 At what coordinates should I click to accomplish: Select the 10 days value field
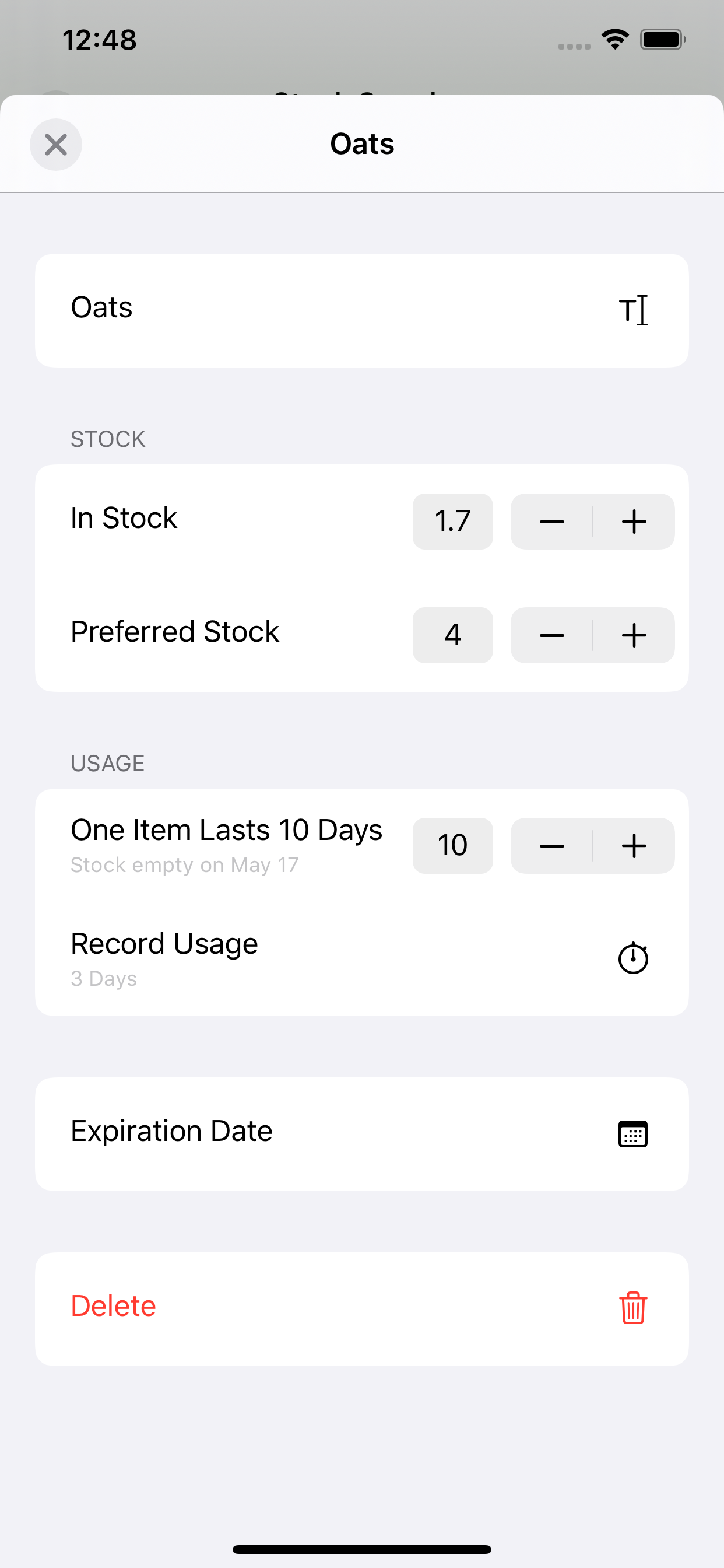(453, 846)
